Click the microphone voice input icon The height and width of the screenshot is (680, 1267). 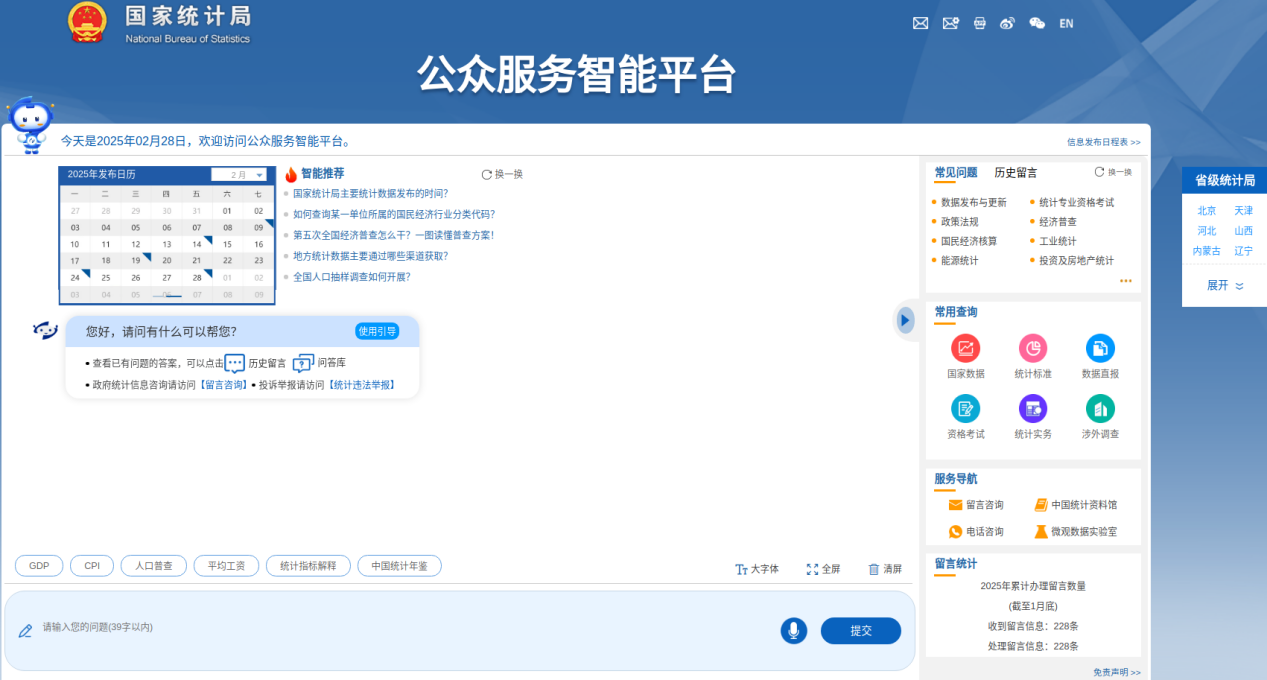tap(794, 631)
